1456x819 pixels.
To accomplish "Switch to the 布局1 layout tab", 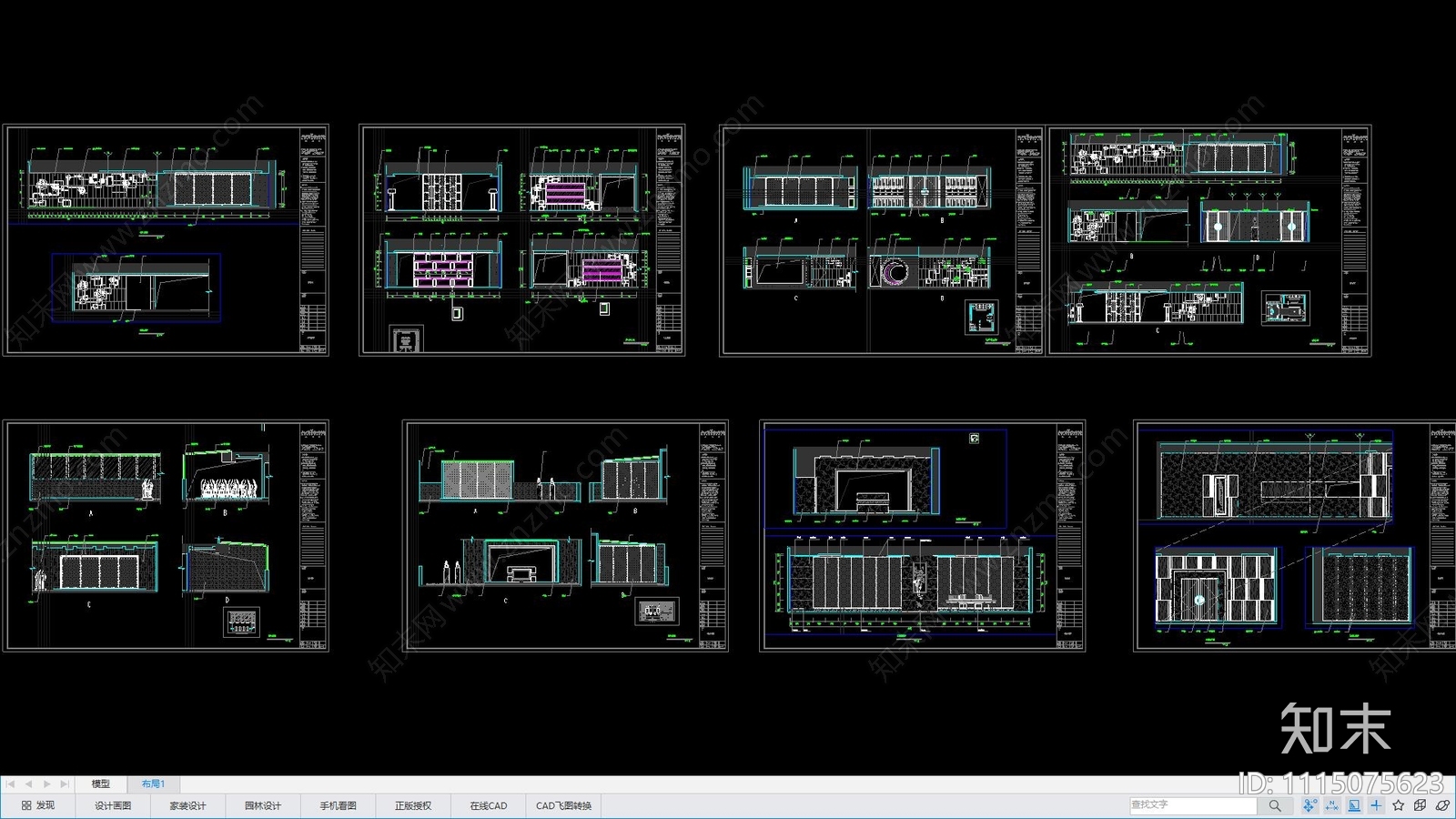I will 153,784.
